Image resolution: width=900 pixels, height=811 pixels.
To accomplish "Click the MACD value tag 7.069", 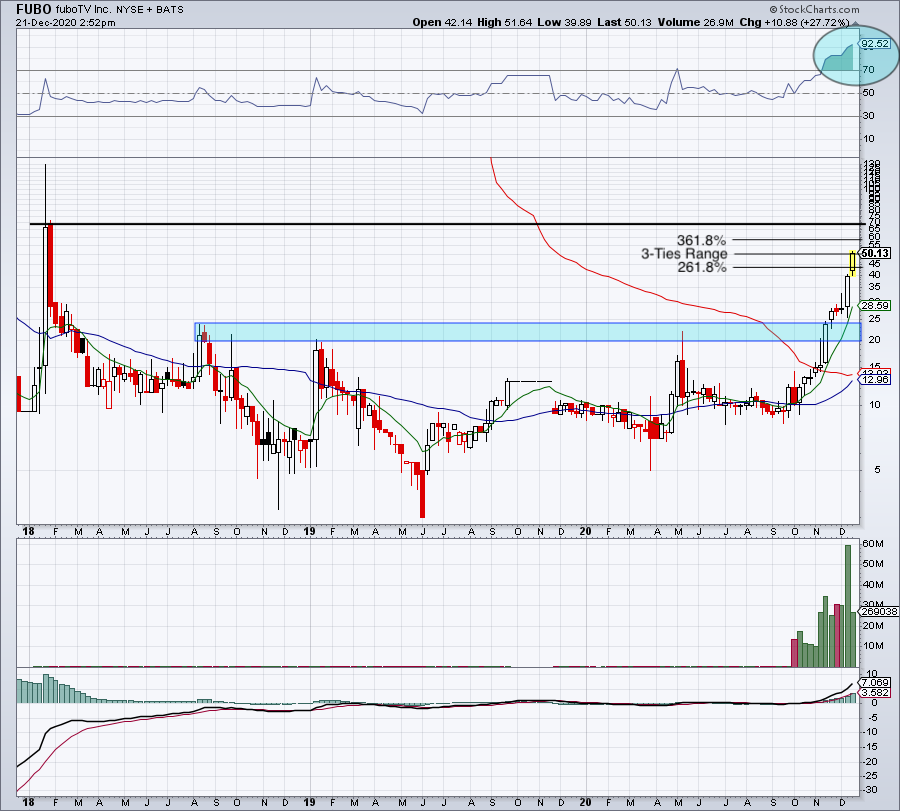I will click(x=875, y=682).
